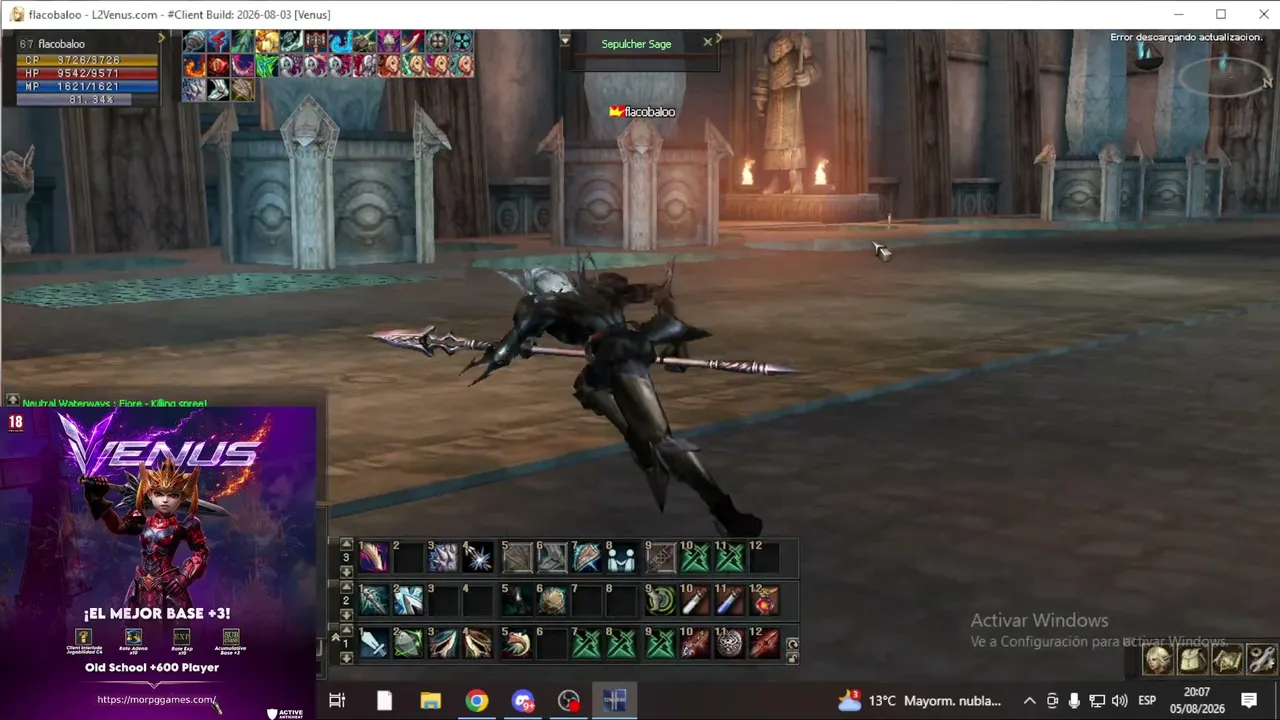Open the character menu icon at bottom right
The height and width of the screenshot is (720, 1280).
(1158, 660)
